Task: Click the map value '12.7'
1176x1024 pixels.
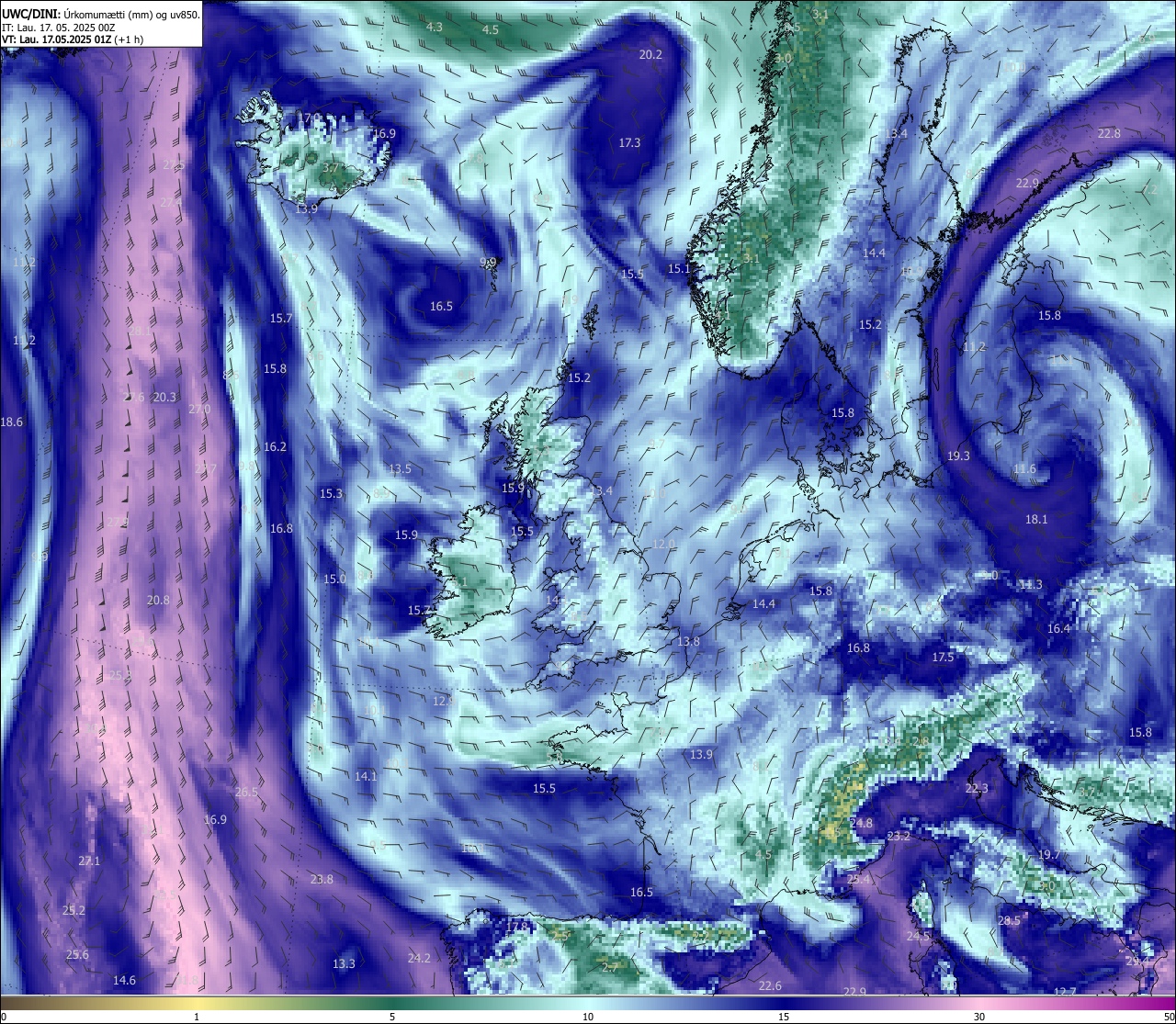Action: point(1065,992)
